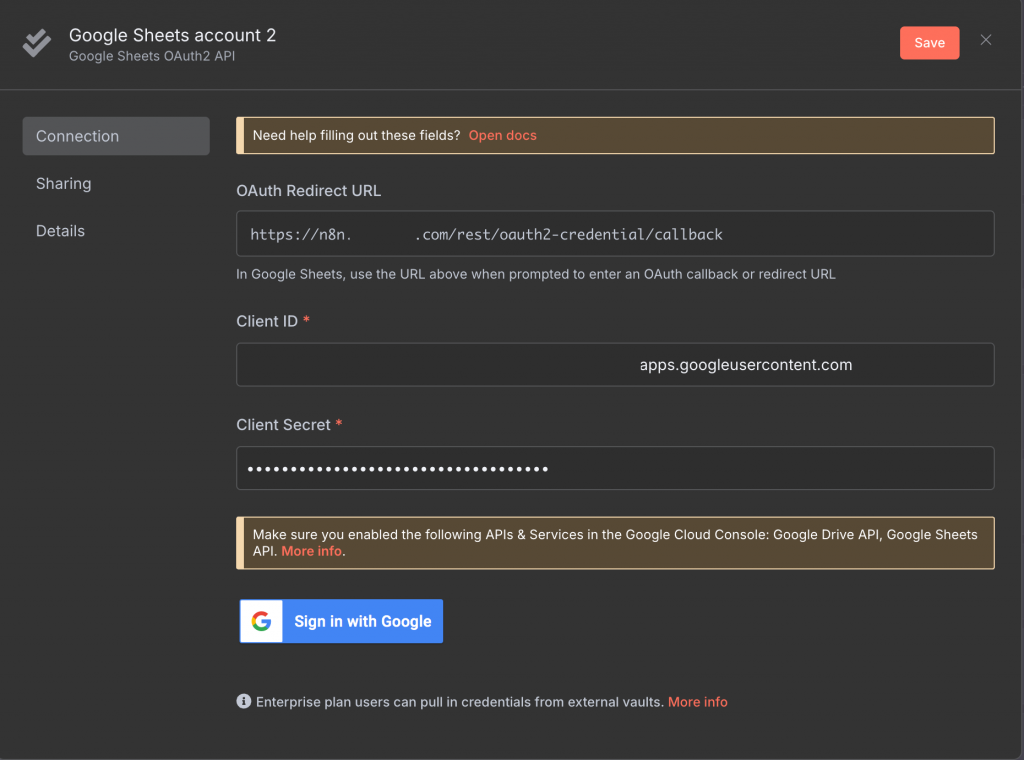1024x760 pixels.
Task: Open the Connection tab
Action: point(116,136)
